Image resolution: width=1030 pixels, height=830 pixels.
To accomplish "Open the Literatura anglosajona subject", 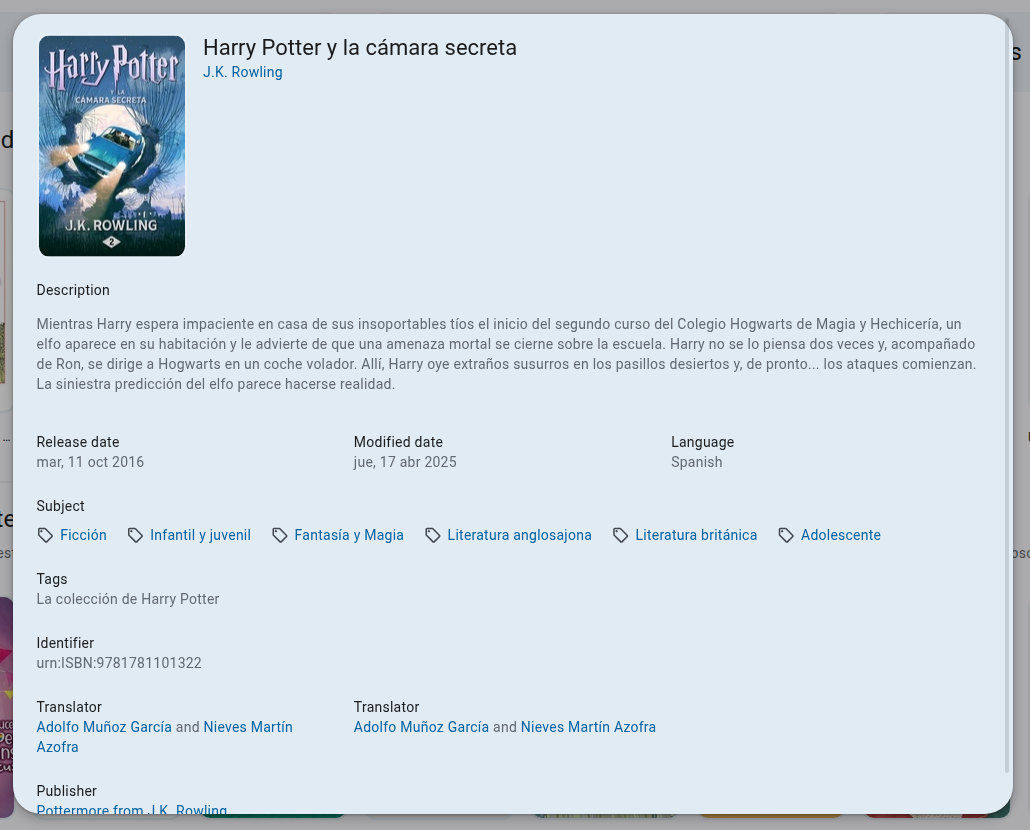I will click(x=519, y=535).
